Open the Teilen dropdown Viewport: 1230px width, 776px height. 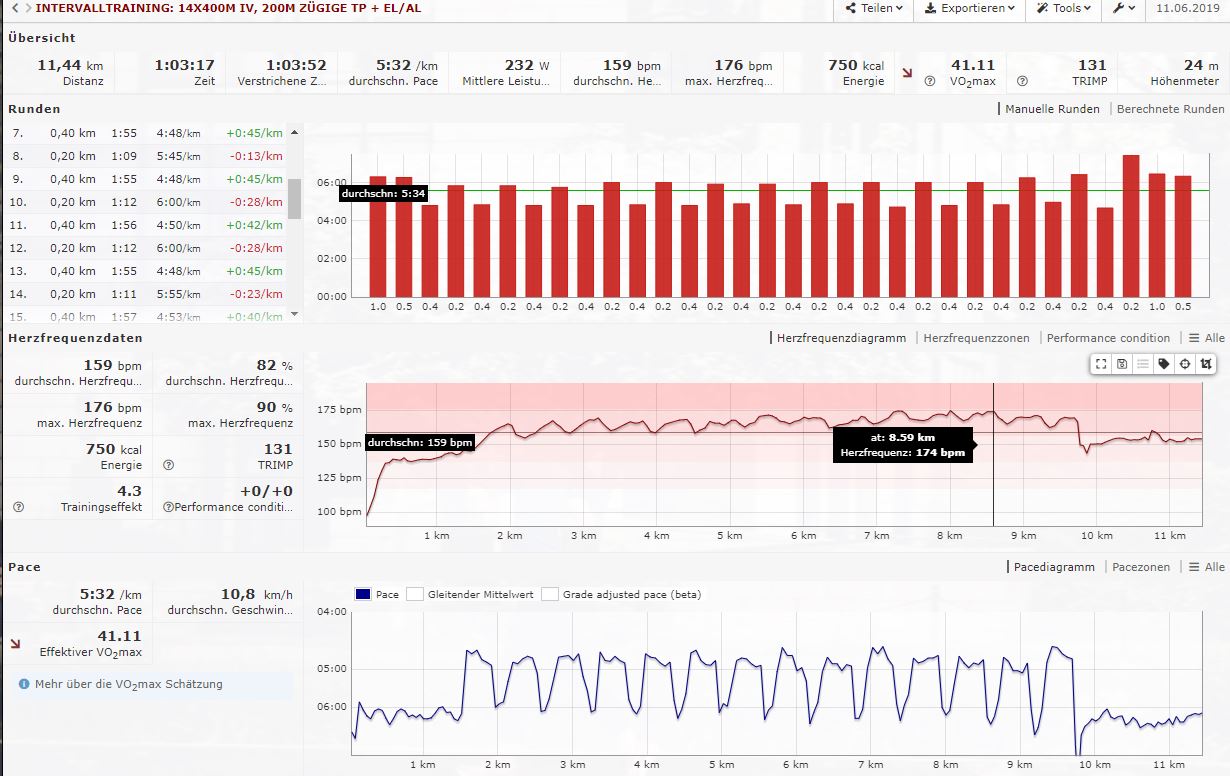[874, 8]
